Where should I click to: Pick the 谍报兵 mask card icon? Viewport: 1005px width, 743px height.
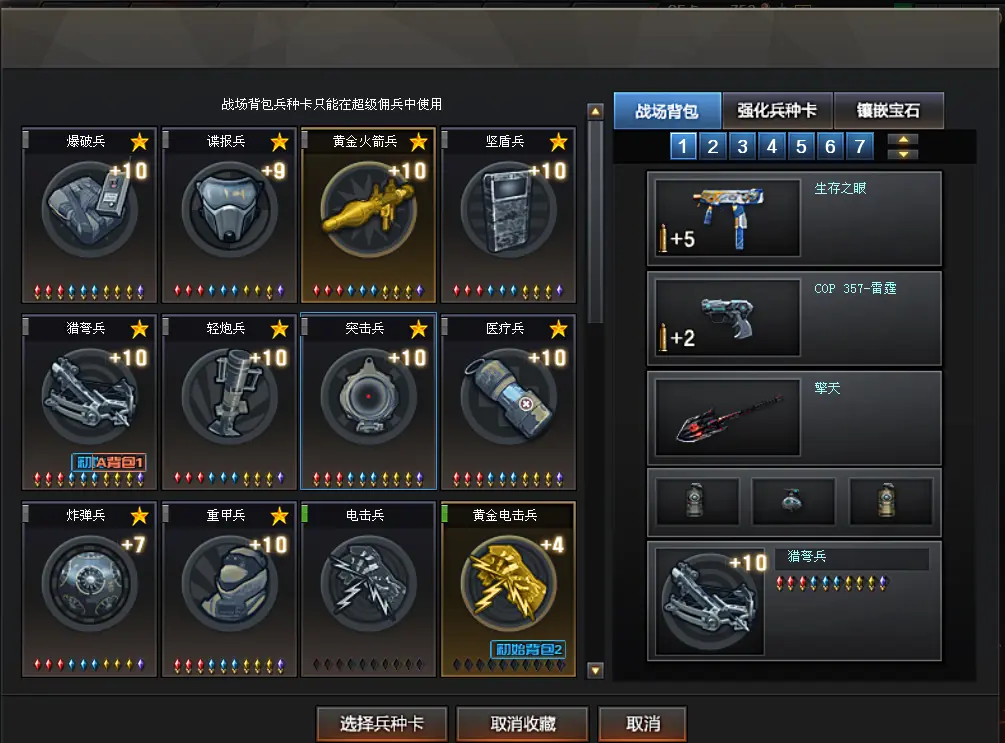(229, 209)
